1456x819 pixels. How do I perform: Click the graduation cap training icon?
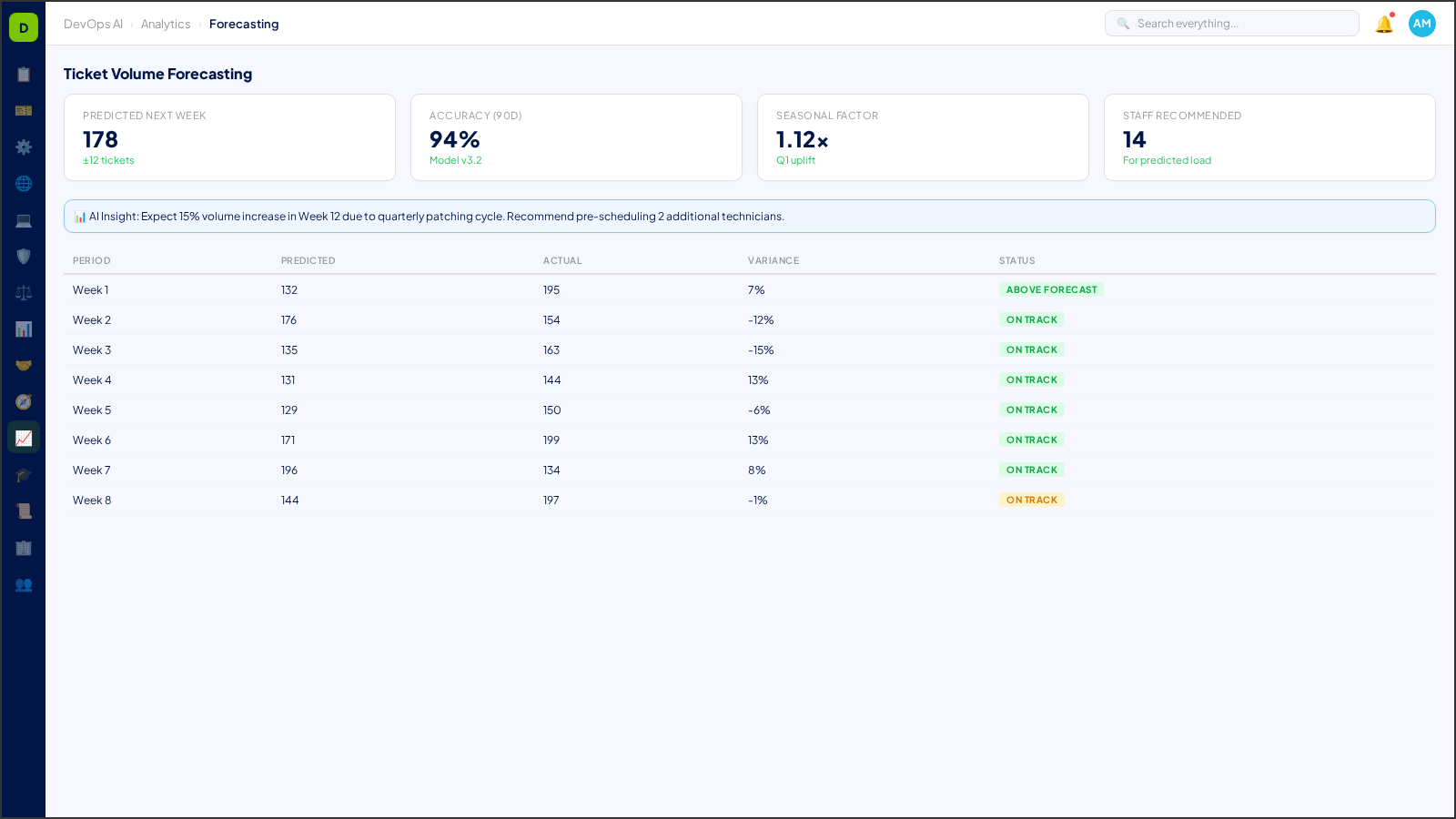point(24,474)
